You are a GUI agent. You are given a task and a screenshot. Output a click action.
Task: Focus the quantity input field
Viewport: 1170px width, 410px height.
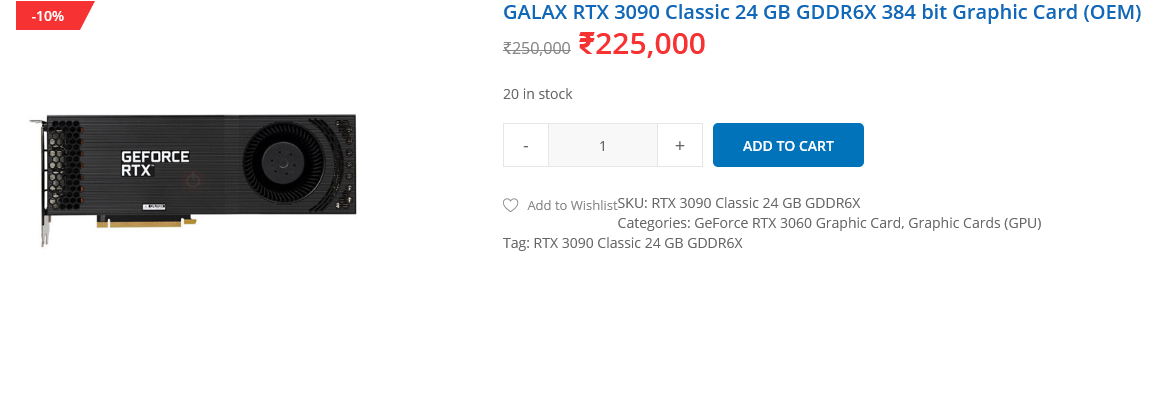(x=603, y=145)
